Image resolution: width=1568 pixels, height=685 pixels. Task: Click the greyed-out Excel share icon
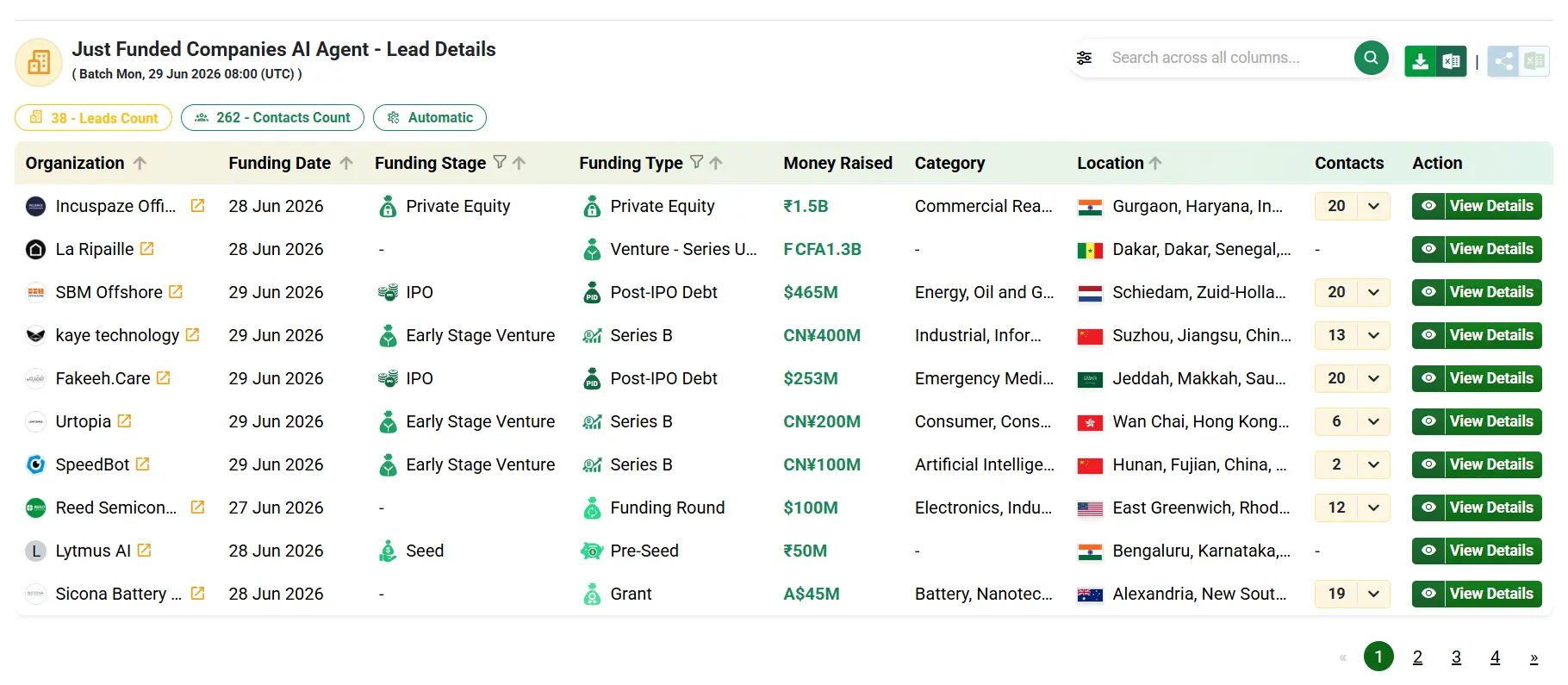(x=1534, y=61)
